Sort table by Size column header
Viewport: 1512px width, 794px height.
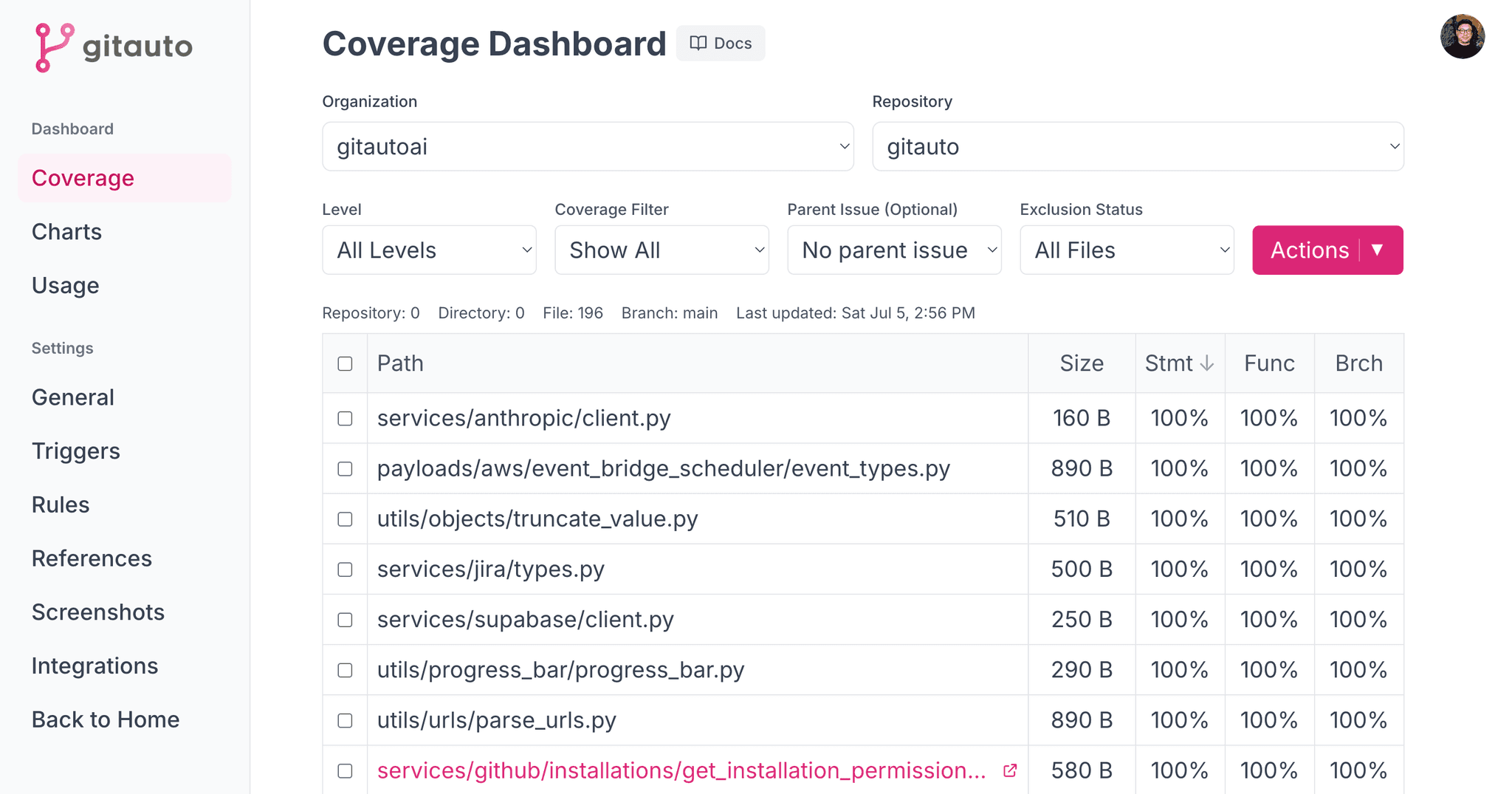coord(1082,363)
